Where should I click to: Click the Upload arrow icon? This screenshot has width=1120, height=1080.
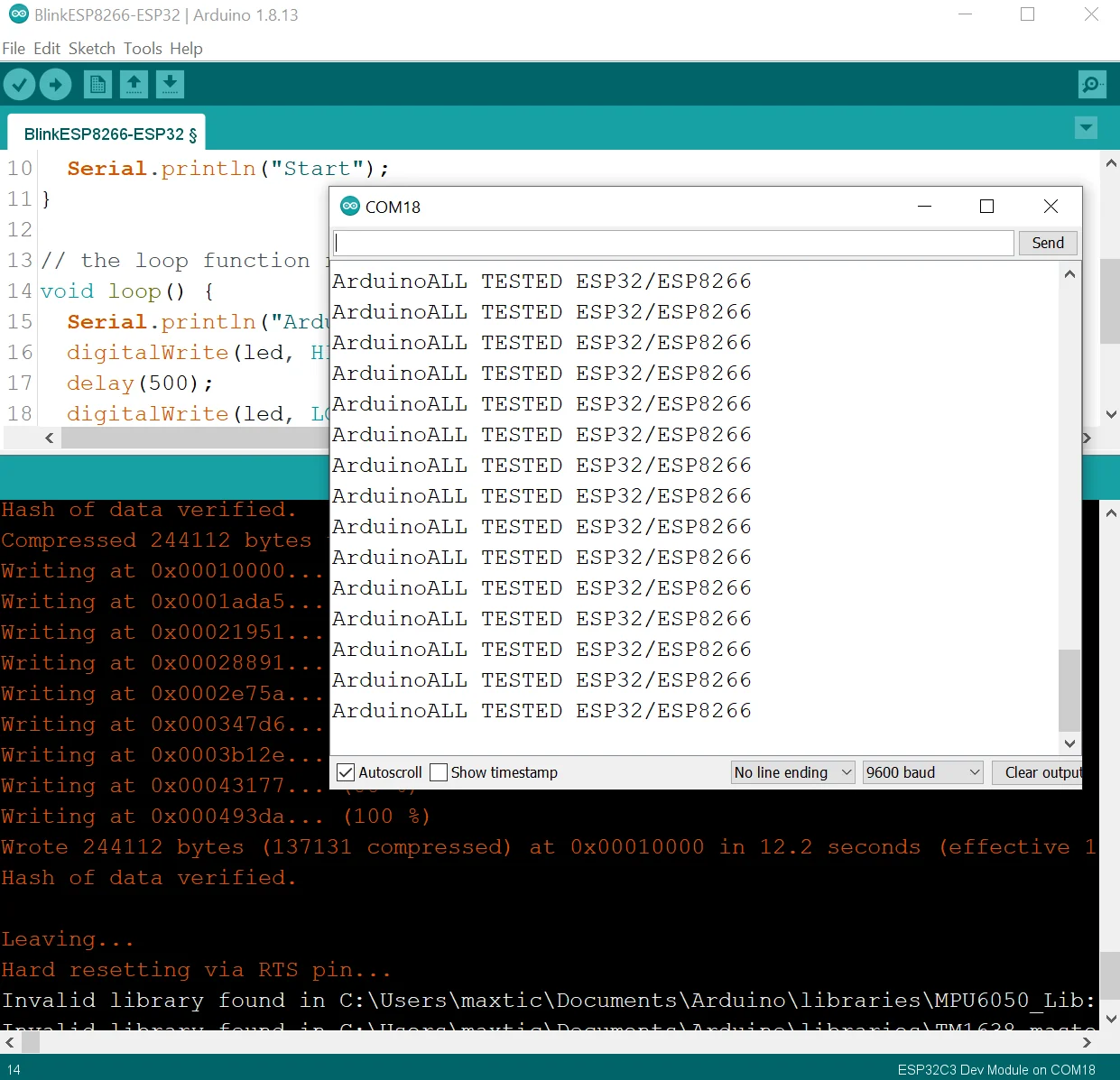point(56,85)
